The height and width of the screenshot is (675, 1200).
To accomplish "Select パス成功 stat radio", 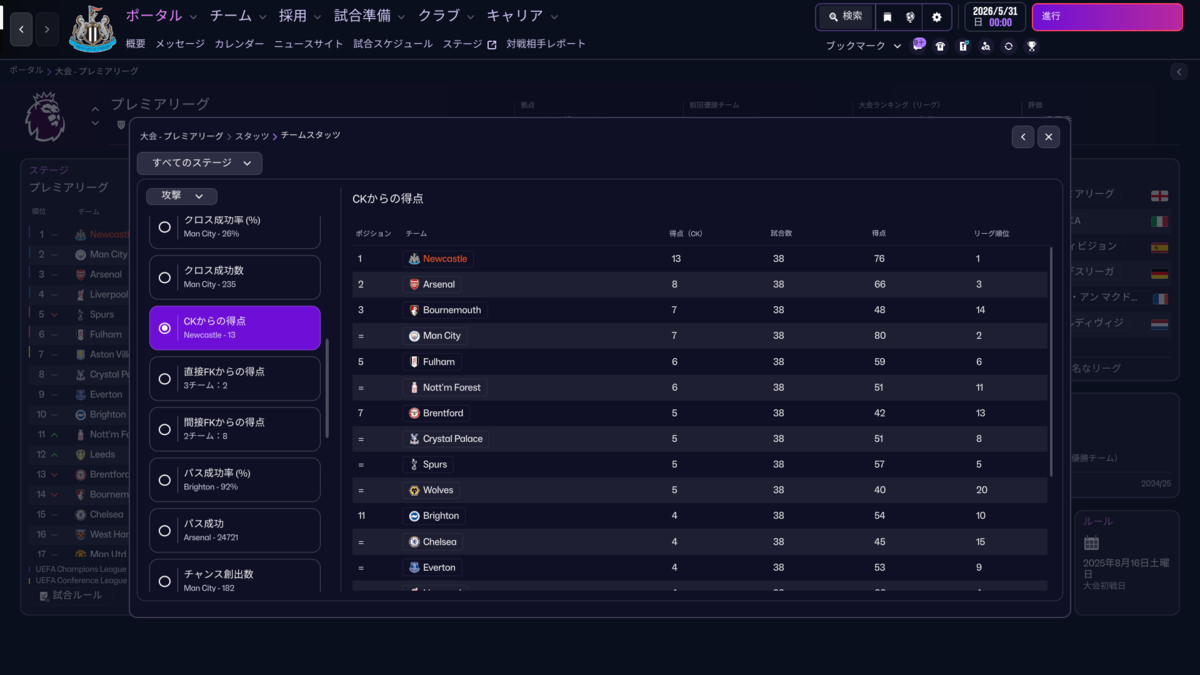I will click(x=165, y=531).
